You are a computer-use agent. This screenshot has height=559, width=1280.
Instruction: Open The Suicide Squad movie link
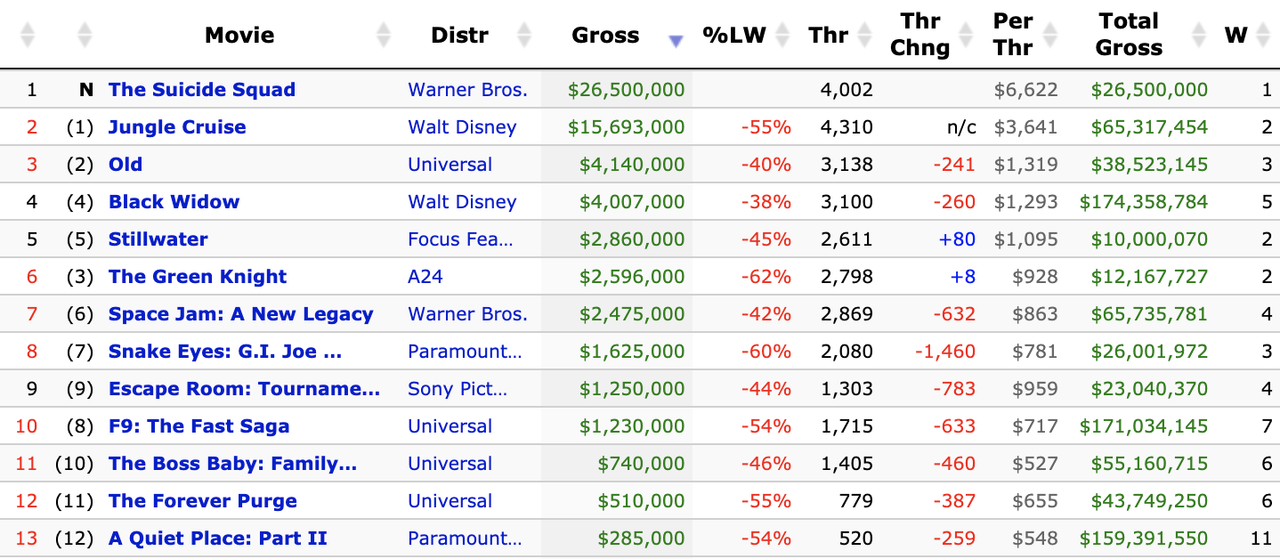202,90
